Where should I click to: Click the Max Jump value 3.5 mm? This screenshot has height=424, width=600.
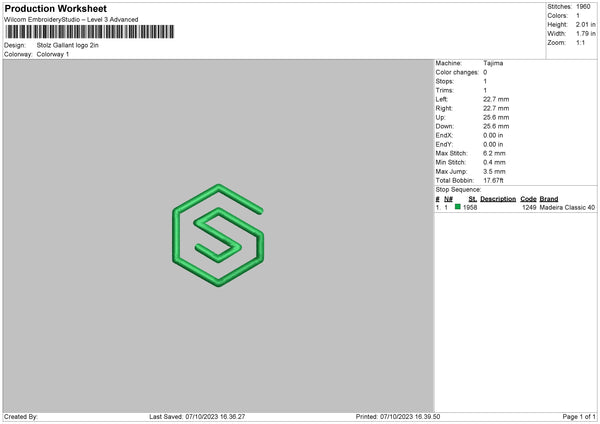click(x=494, y=171)
